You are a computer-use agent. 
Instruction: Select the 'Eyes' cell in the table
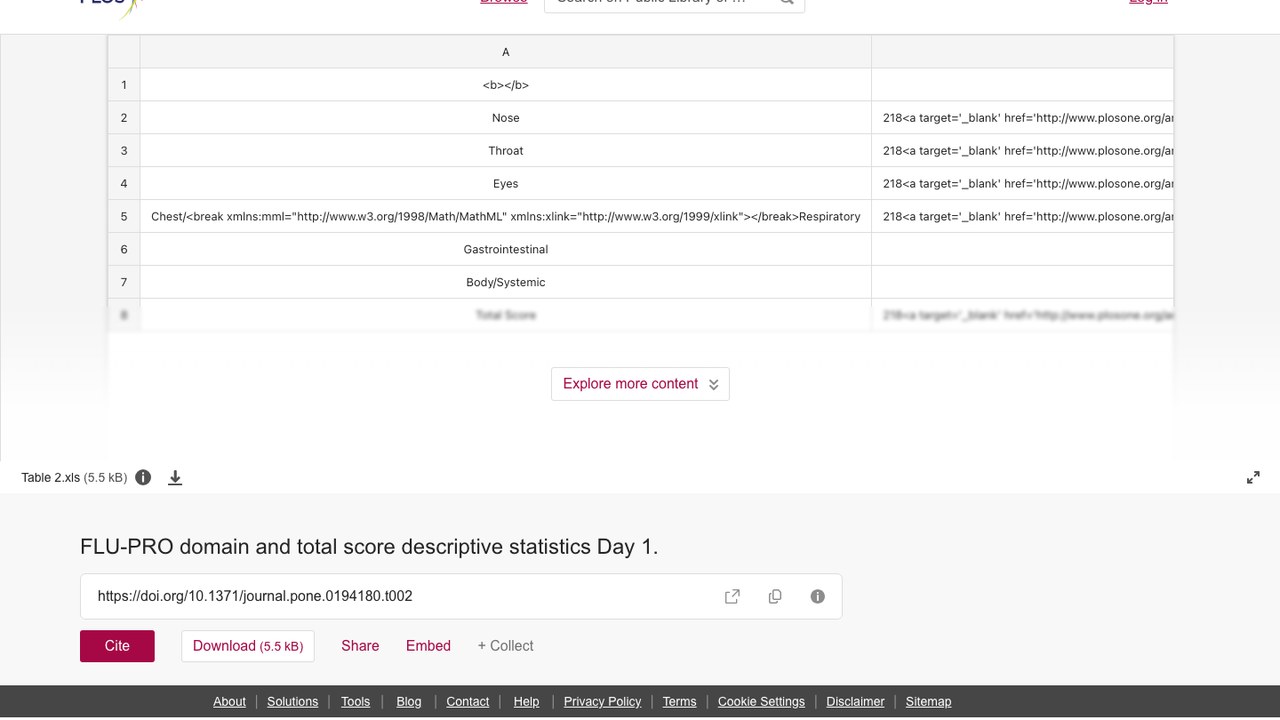click(506, 184)
